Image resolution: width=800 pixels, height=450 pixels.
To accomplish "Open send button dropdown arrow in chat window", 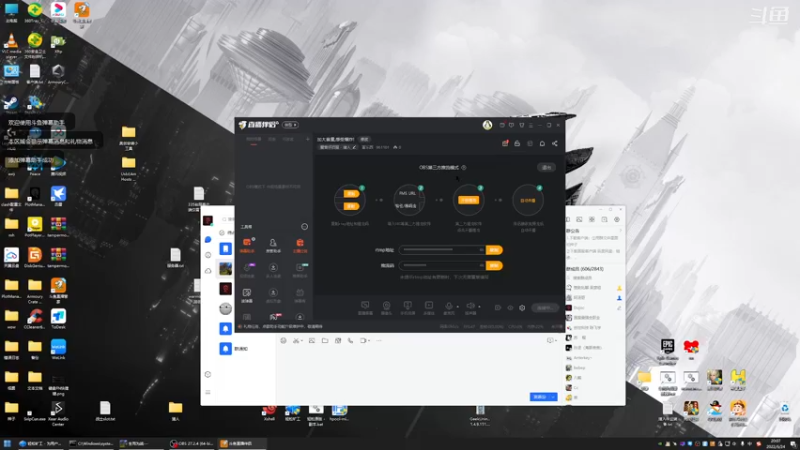I will coord(554,397).
